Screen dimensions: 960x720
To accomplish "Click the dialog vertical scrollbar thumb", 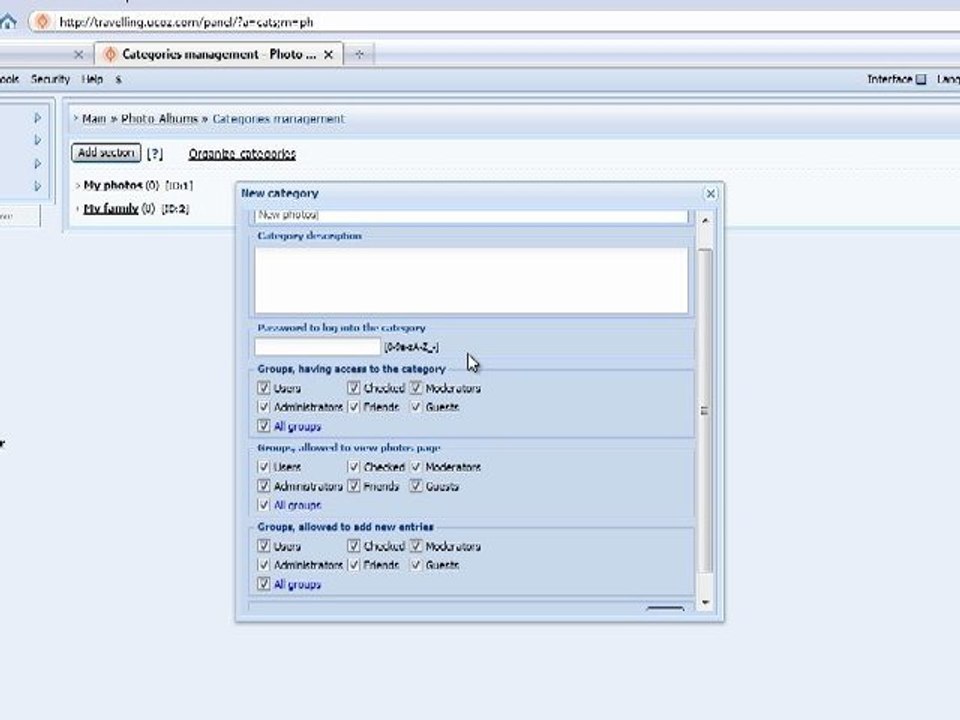I will click(705, 410).
